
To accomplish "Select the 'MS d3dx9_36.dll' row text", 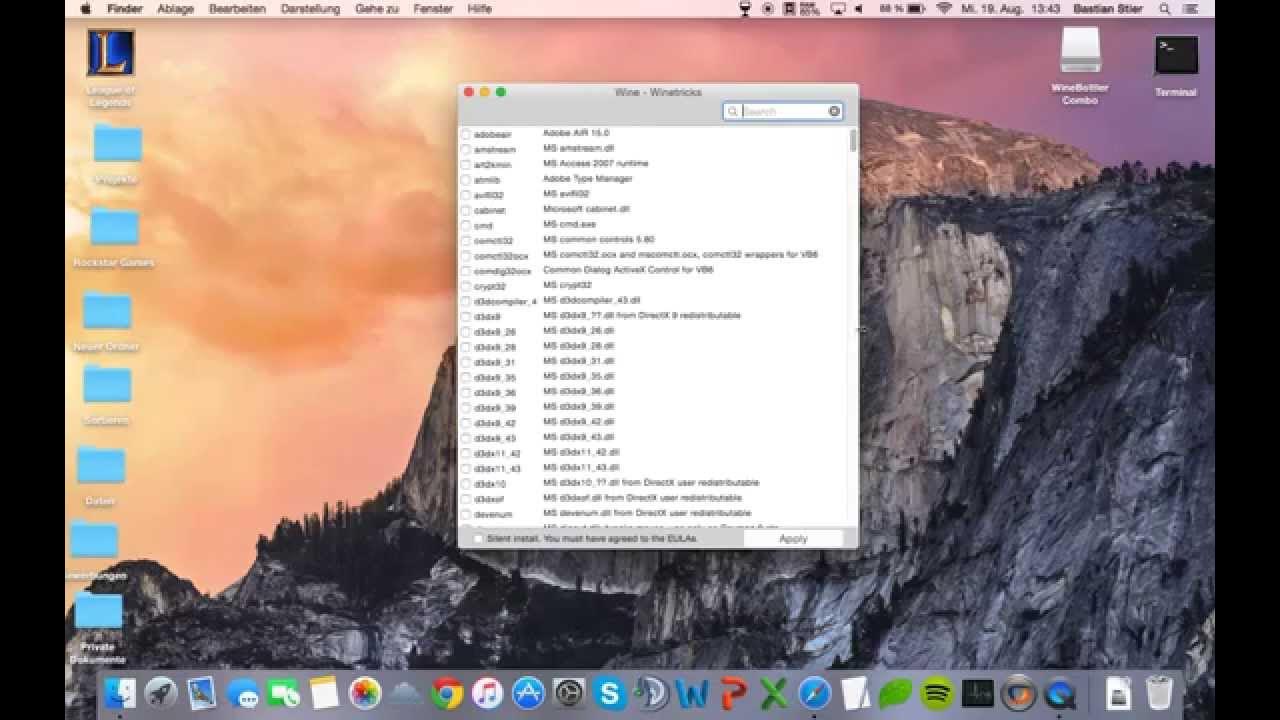I will pyautogui.click(x=579, y=391).
